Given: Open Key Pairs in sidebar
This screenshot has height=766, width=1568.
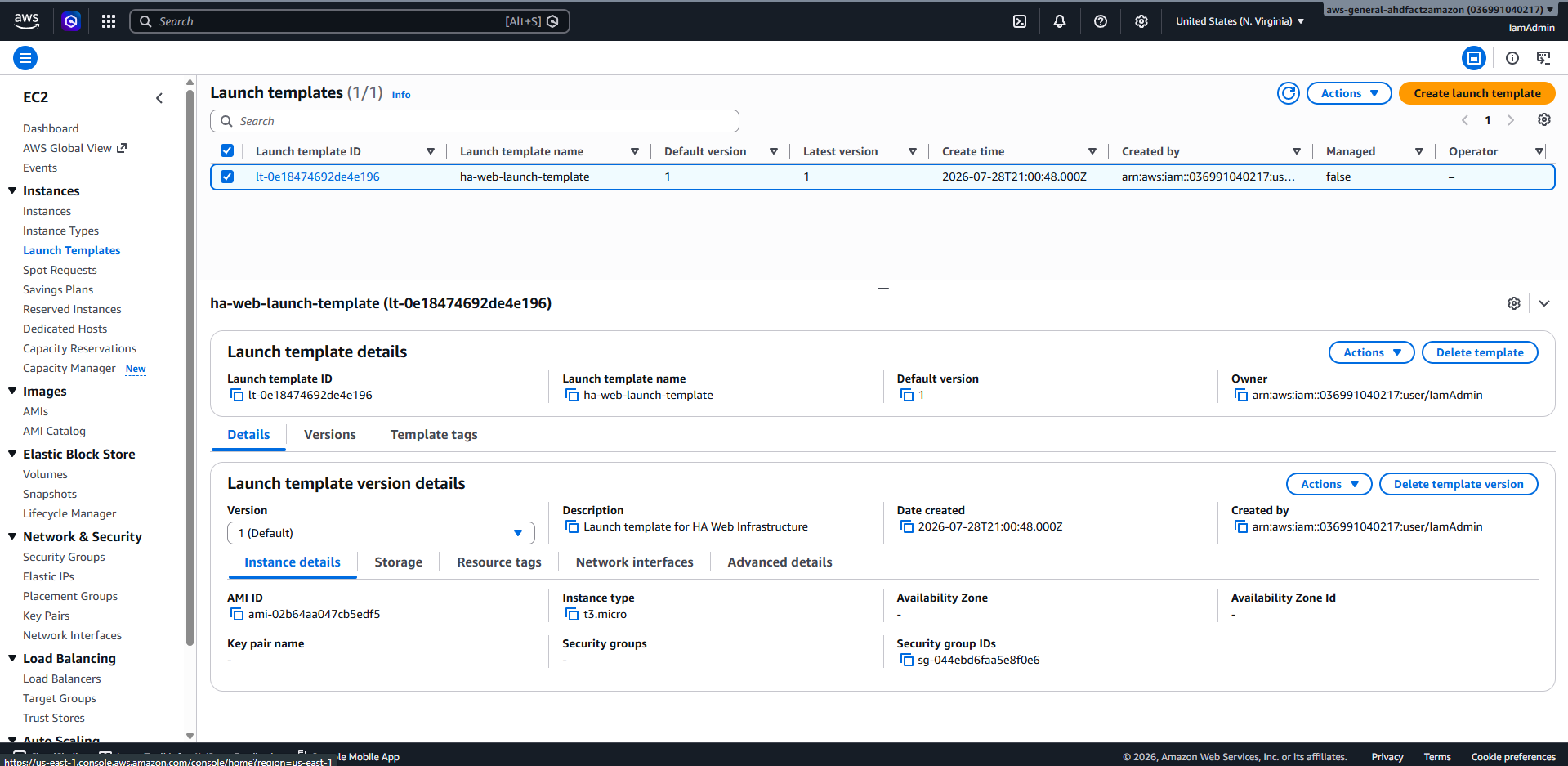Looking at the screenshot, I should [46, 616].
